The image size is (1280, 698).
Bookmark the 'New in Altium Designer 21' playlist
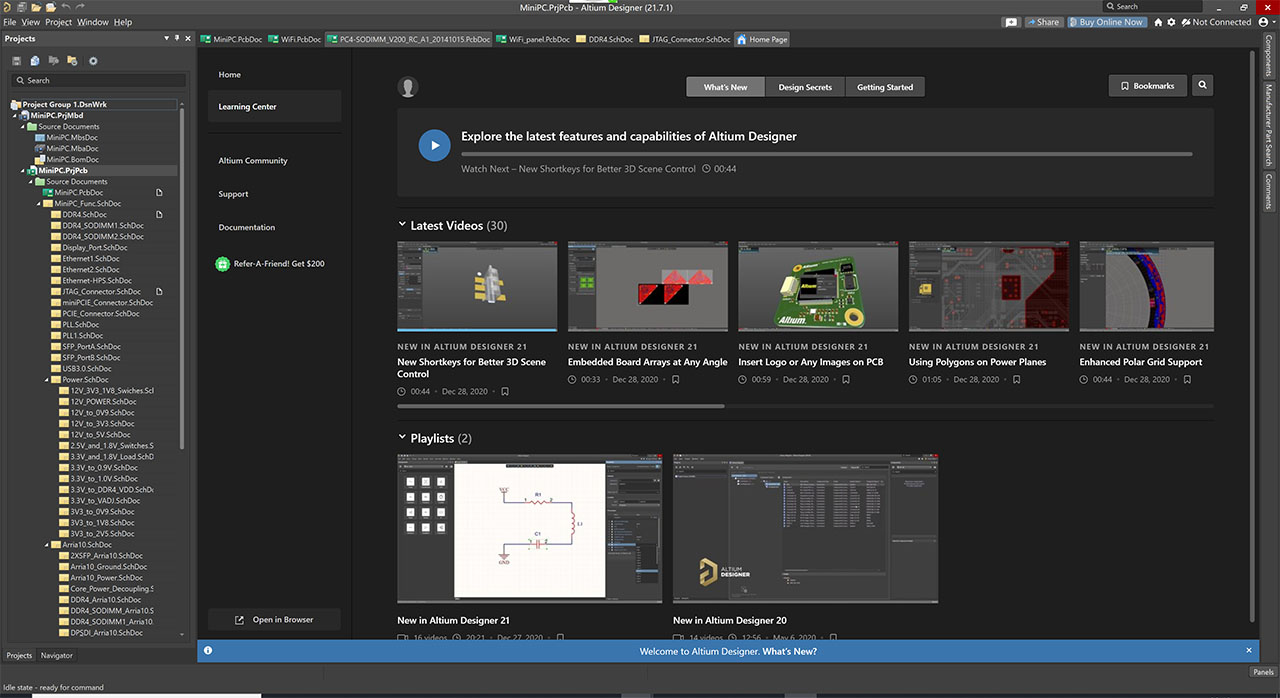pyautogui.click(x=560, y=637)
